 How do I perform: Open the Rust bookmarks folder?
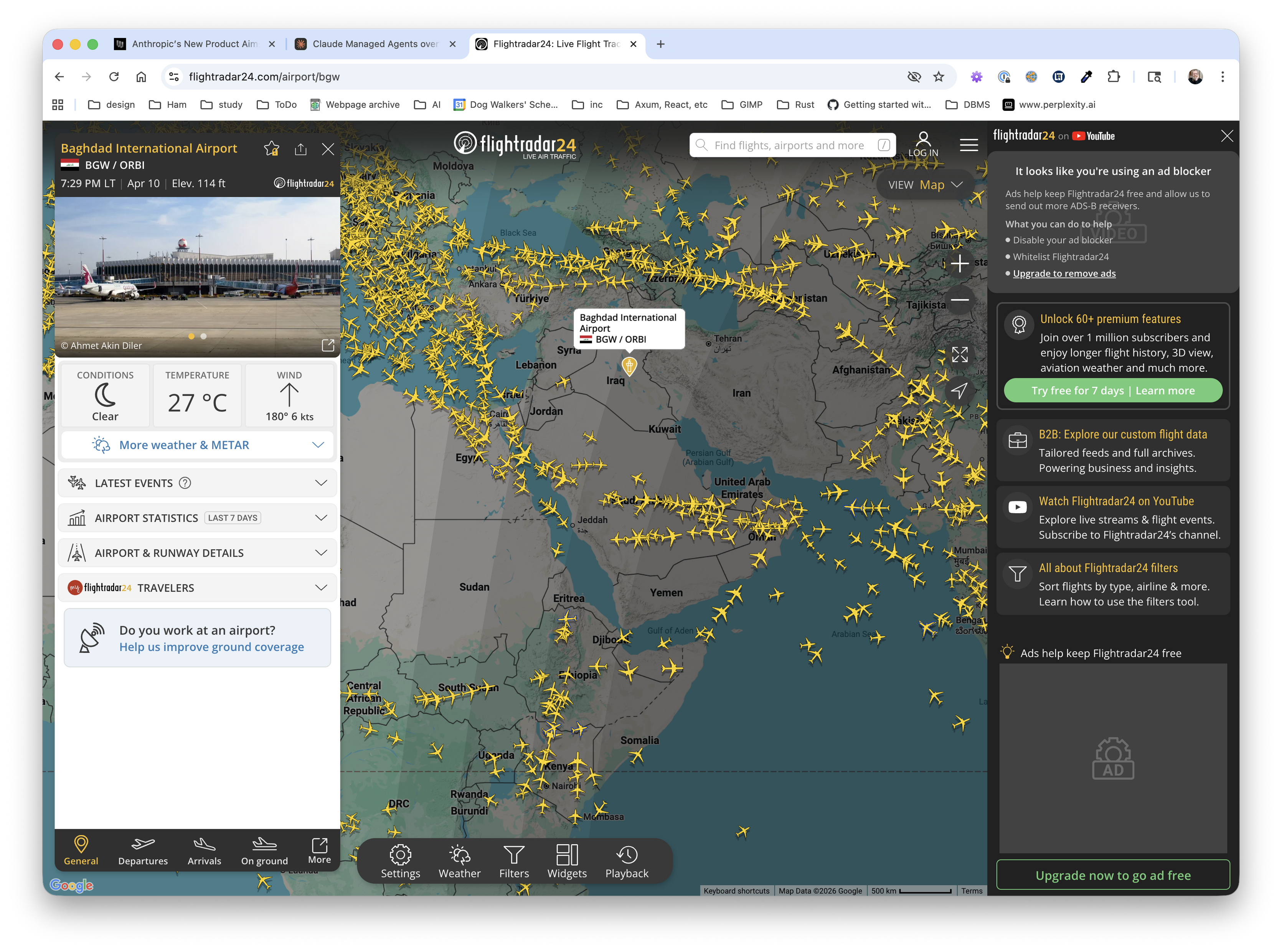795,104
